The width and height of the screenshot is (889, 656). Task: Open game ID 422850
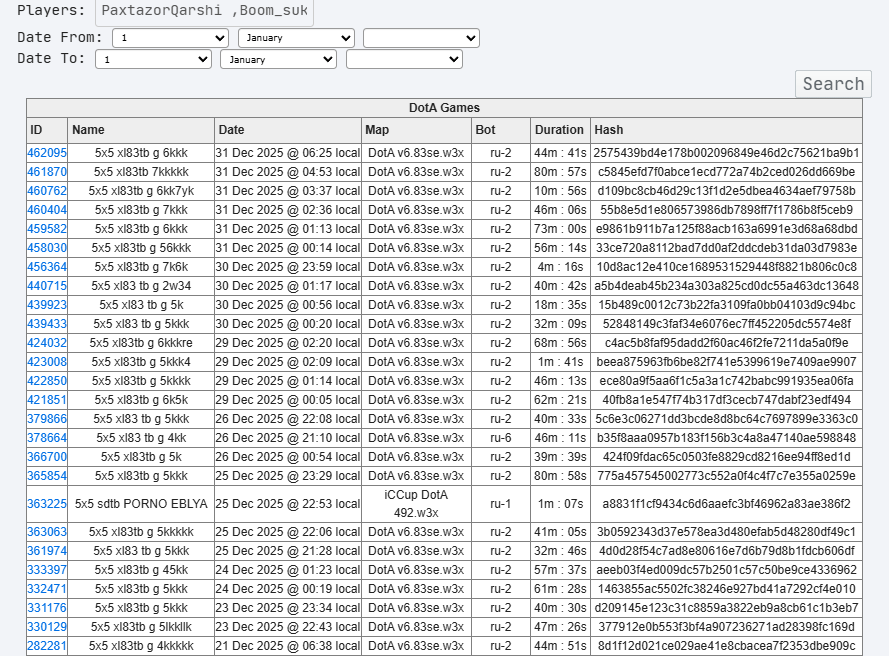47,381
